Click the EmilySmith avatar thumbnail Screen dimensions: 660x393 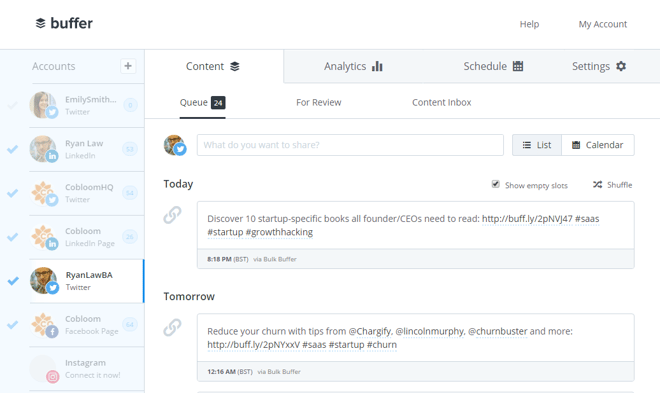pos(43,105)
